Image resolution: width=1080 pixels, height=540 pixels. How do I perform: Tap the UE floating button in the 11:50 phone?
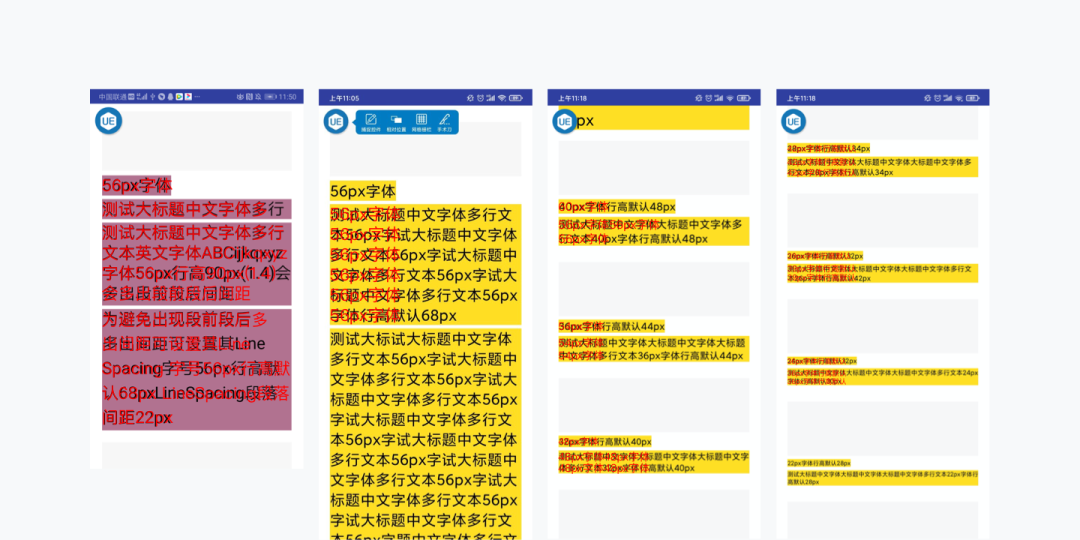(108, 121)
